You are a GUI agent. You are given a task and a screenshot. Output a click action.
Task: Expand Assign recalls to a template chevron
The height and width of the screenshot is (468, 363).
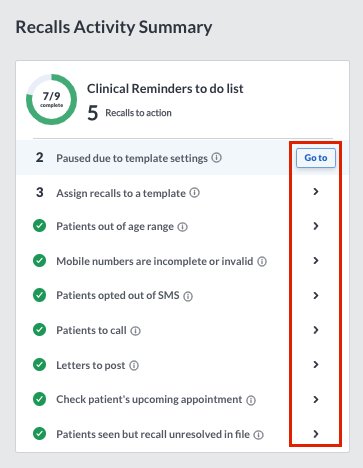[316, 192]
